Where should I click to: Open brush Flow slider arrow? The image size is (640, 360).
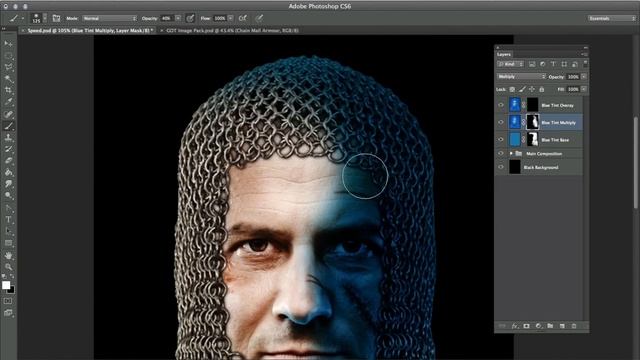point(231,18)
